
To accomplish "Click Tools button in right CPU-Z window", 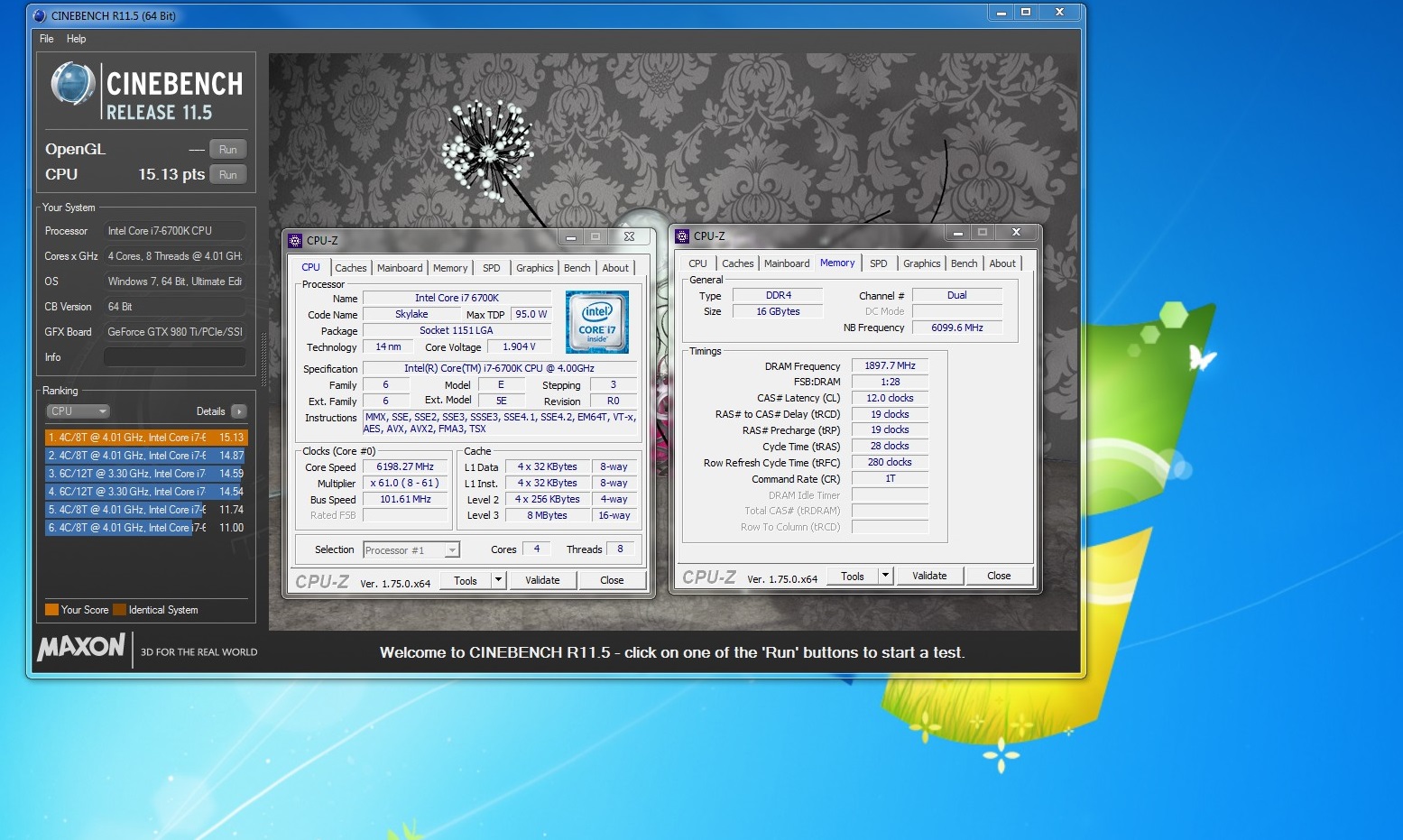I will [x=853, y=577].
